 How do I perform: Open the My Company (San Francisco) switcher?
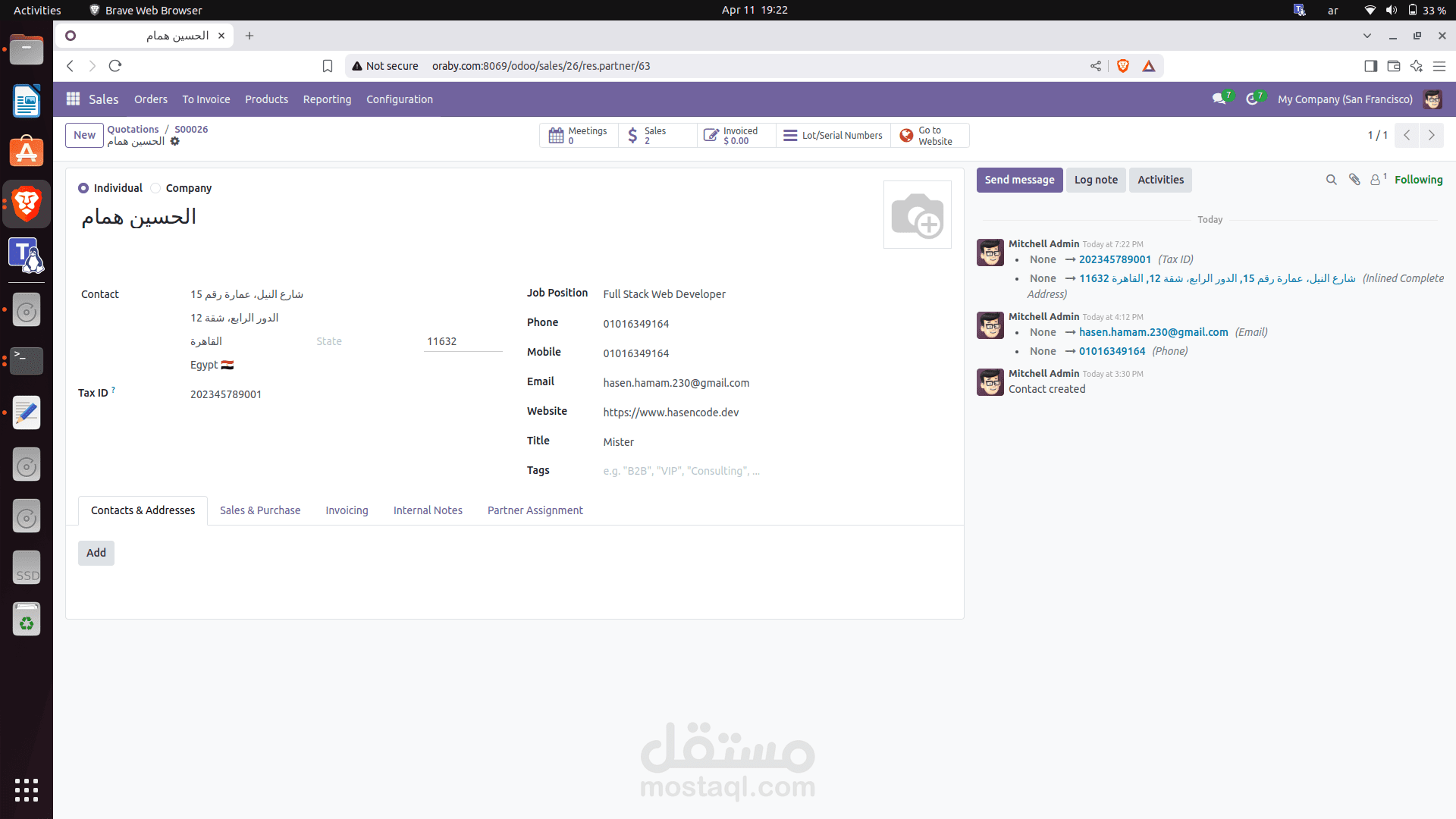1345,99
